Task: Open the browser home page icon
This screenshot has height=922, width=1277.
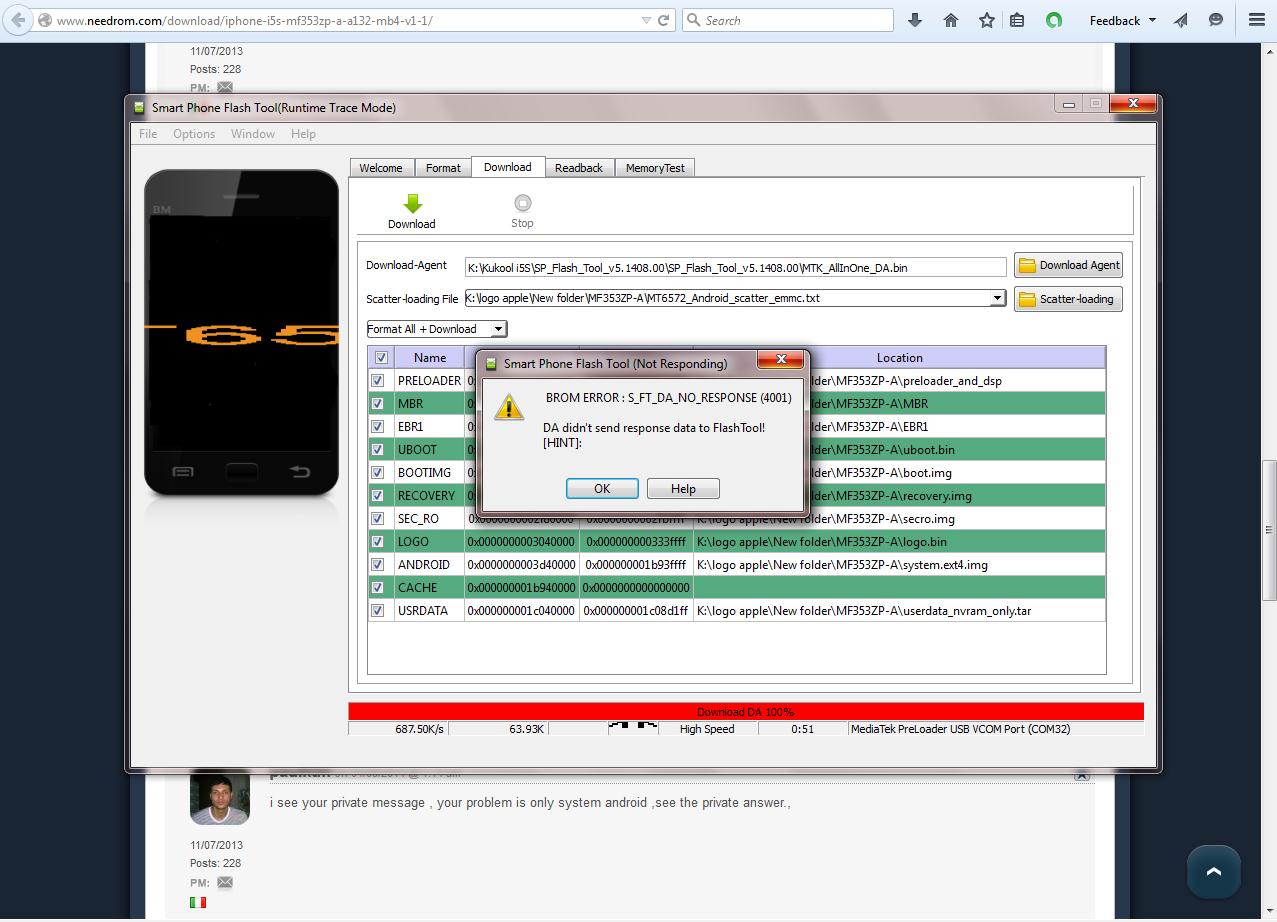Action: coord(951,20)
